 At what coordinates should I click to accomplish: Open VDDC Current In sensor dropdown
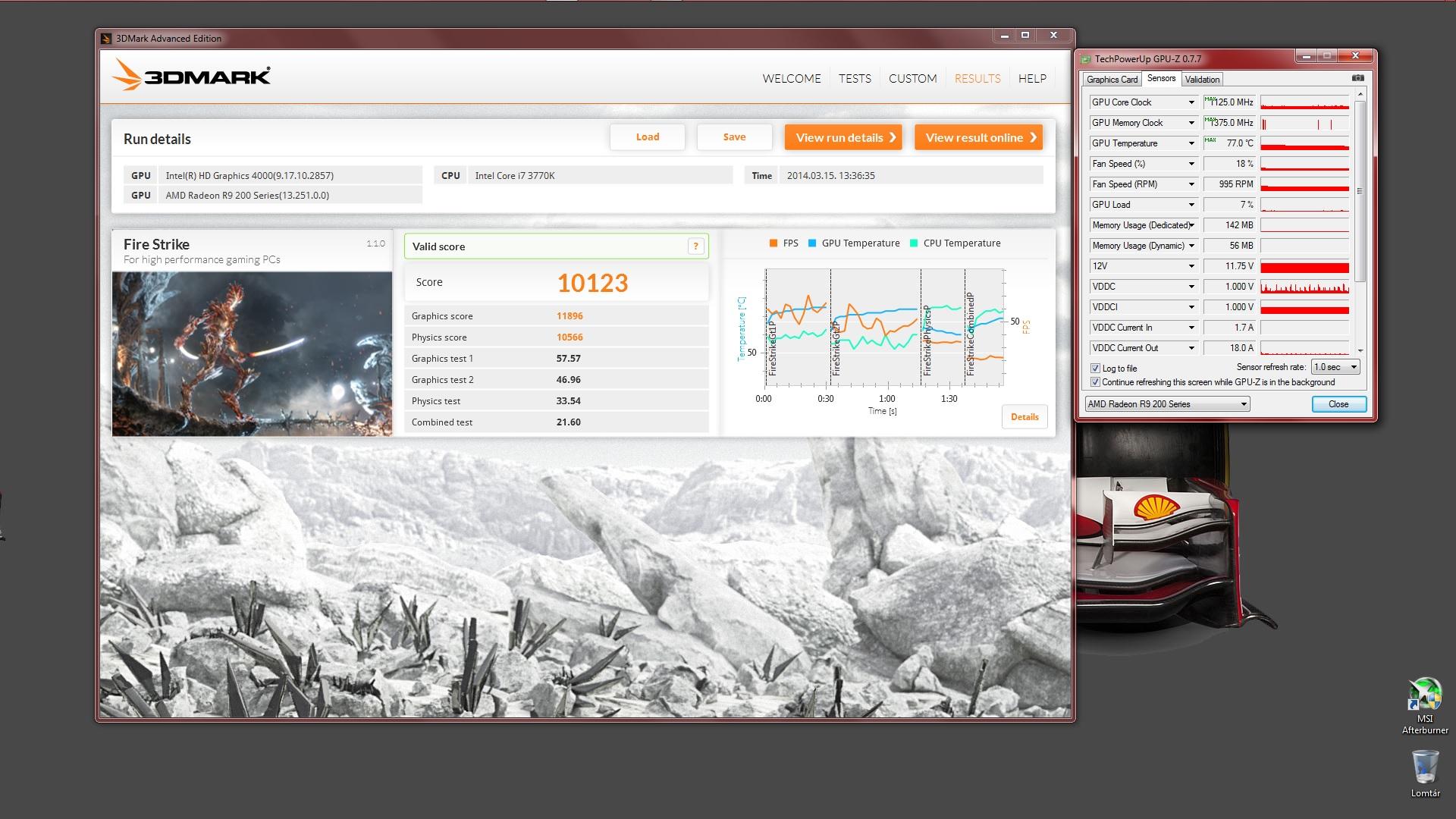[1191, 328]
